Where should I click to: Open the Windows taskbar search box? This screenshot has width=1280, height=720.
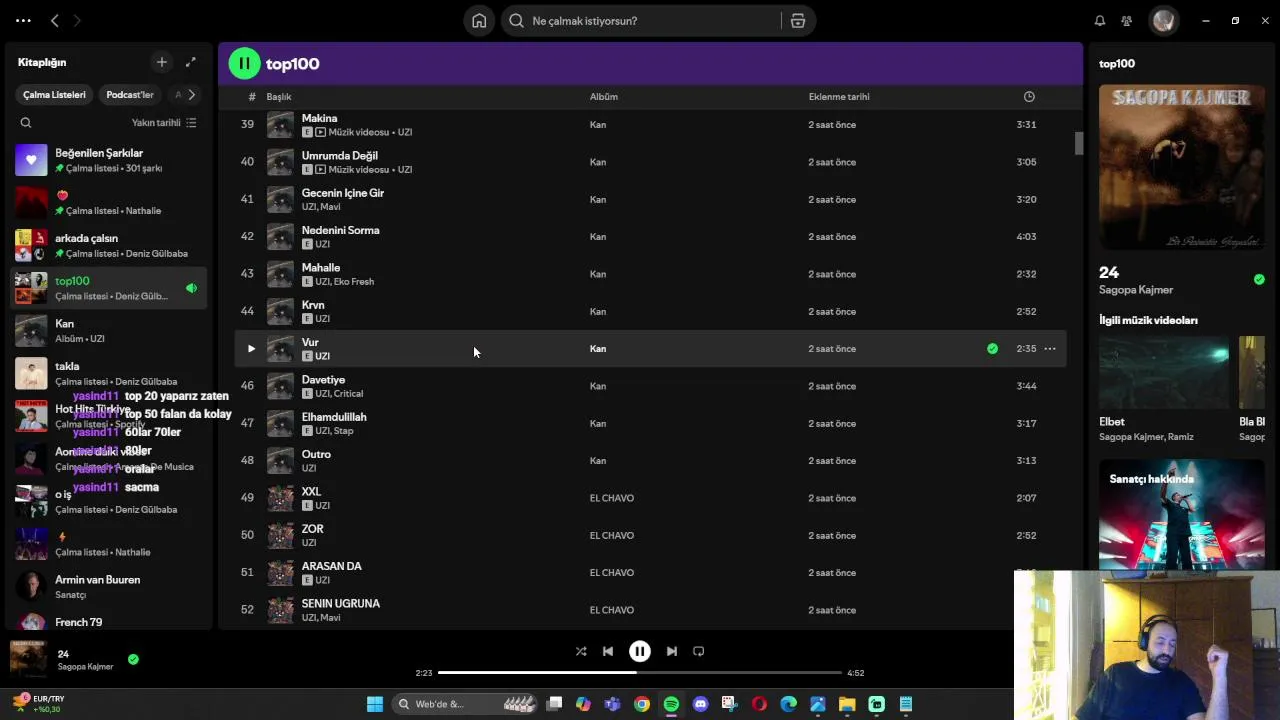tap(465, 704)
